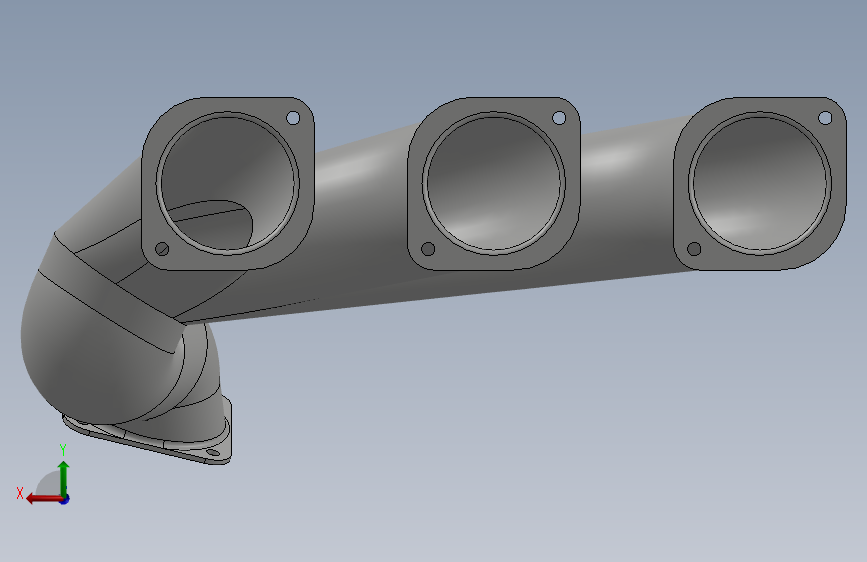Click the red X label of the triad
This screenshot has height=562, width=867.
(x=20, y=493)
